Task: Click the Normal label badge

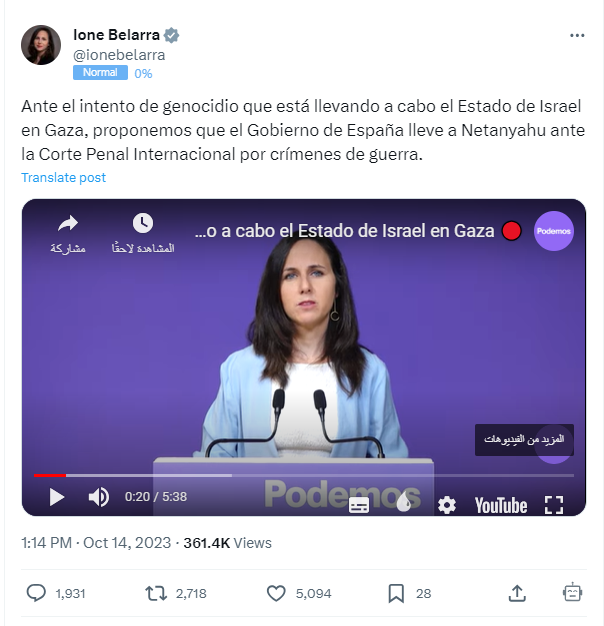Action: click(x=100, y=73)
